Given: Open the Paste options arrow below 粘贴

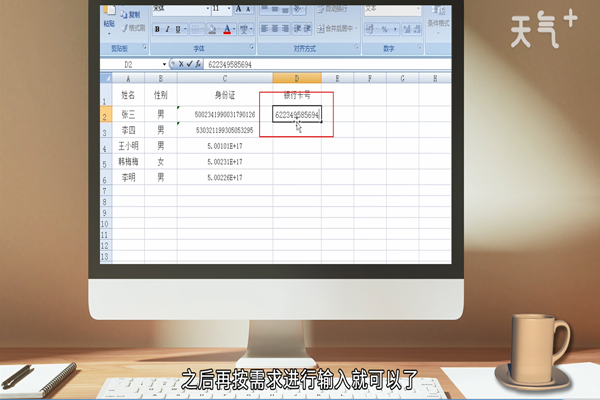Looking at the screenshot, I should coord(109,34).
